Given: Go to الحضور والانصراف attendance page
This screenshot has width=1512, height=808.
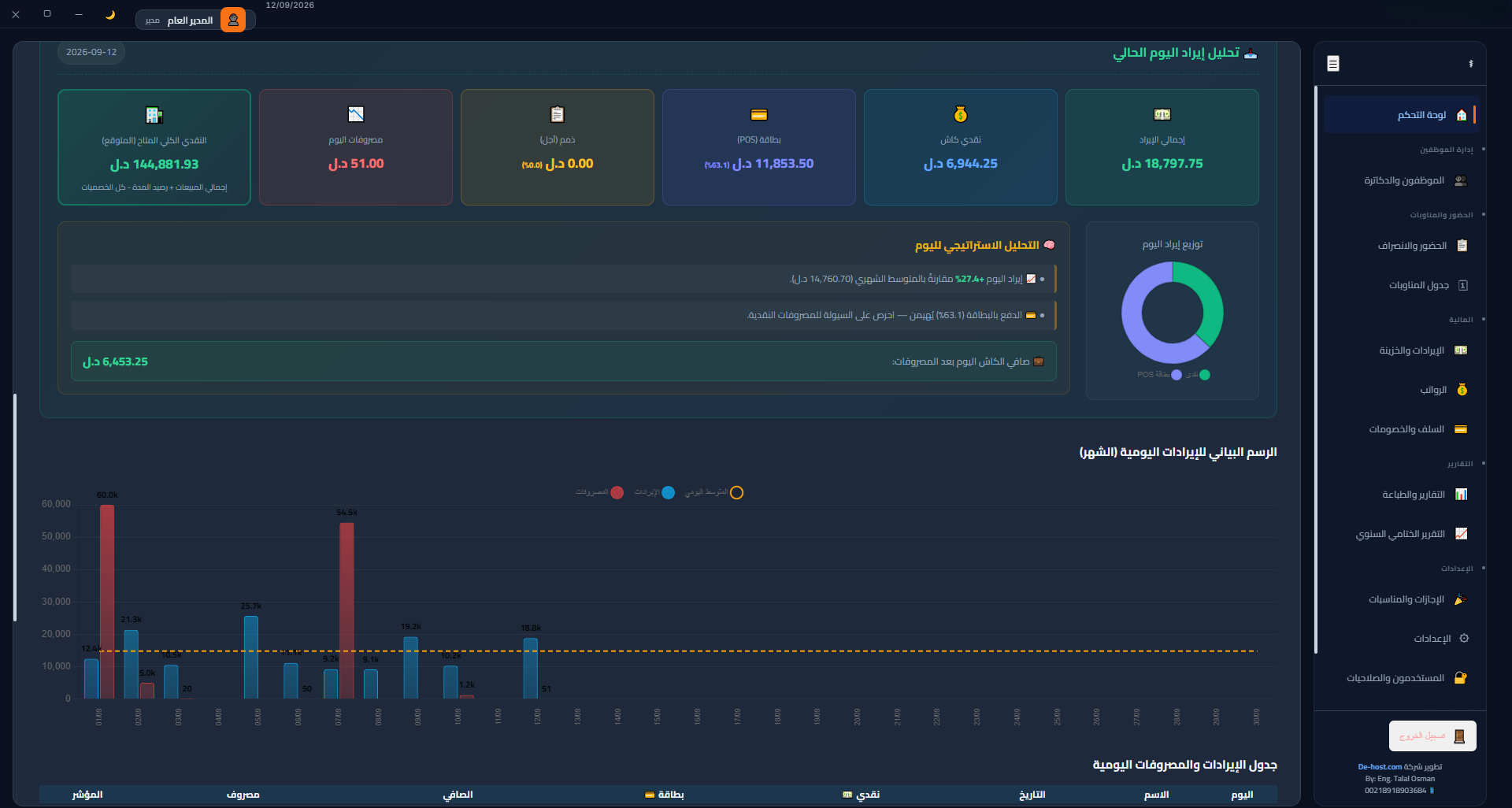Looking at the screenshot, I should (1400, 246).
